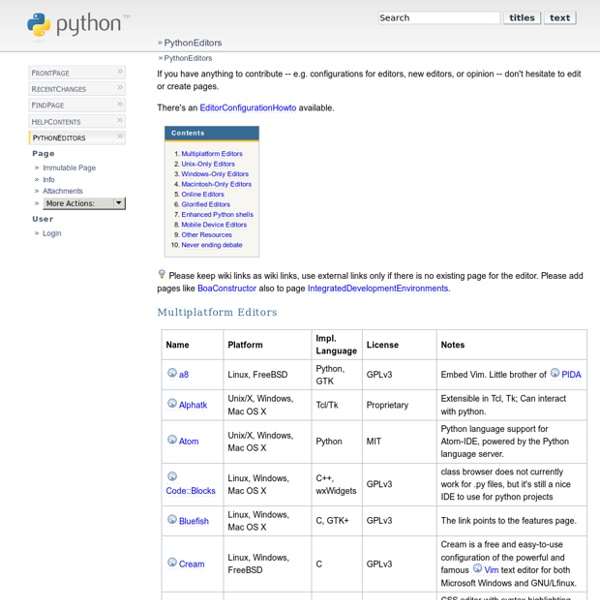Jump to Online Editors contents entry
Screen dimensions: 600x600
click(x=203, y=194)
